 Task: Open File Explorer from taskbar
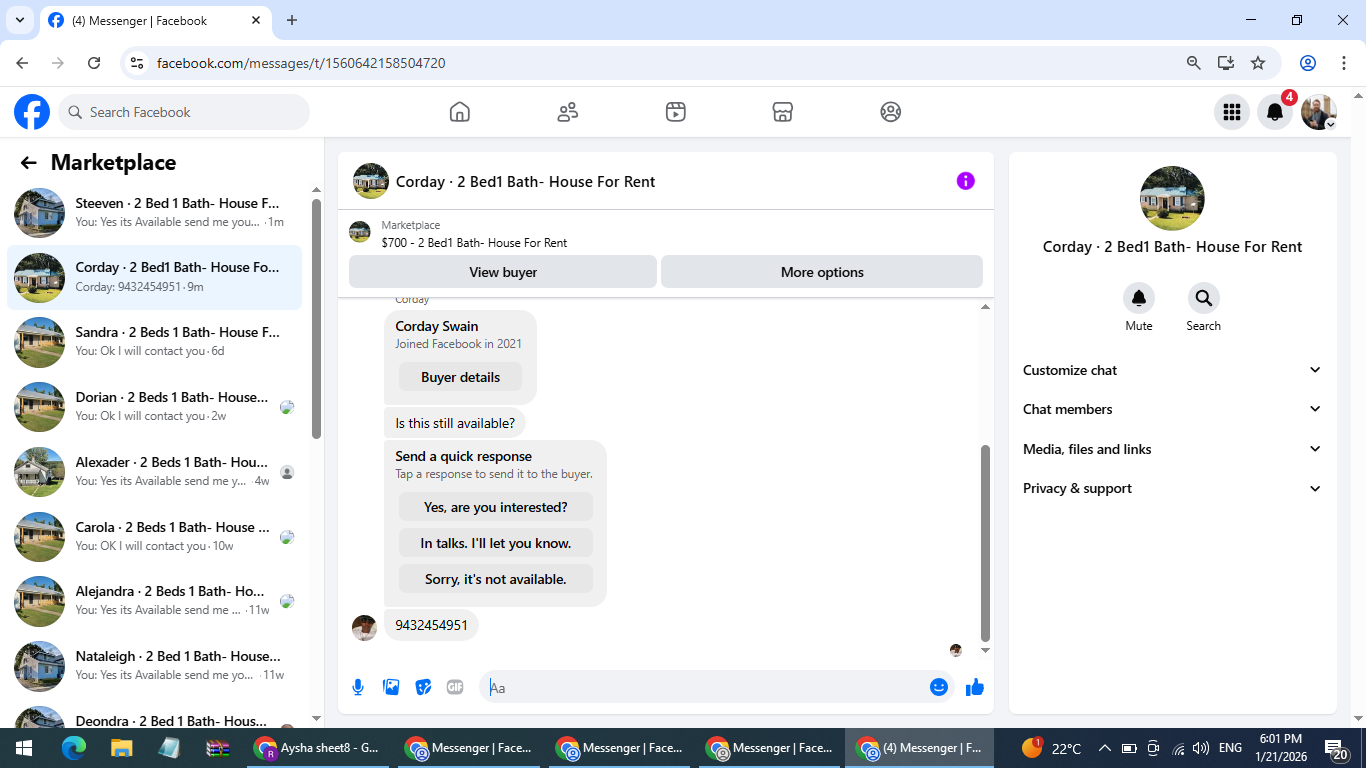point(121,748)
